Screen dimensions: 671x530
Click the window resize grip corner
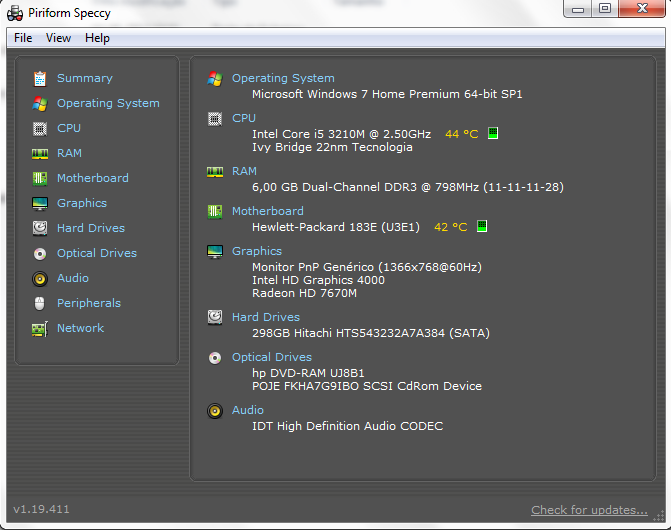tap(659, 516)
